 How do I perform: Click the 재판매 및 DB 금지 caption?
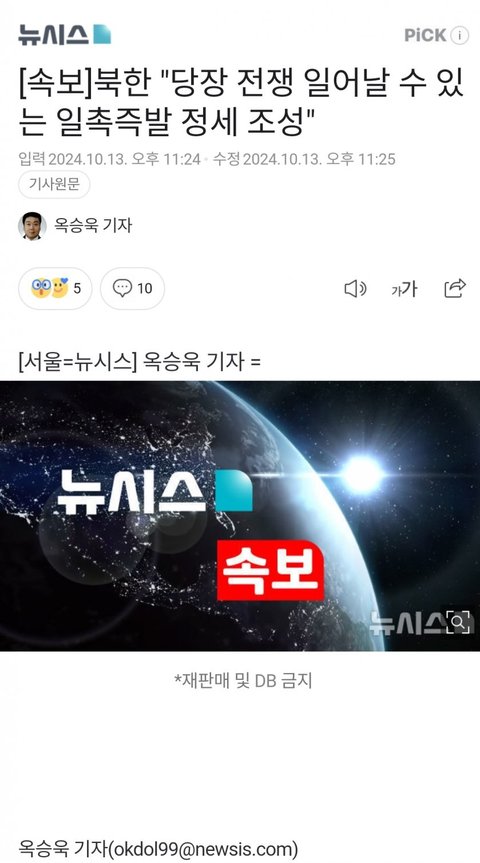coord(243,681)
